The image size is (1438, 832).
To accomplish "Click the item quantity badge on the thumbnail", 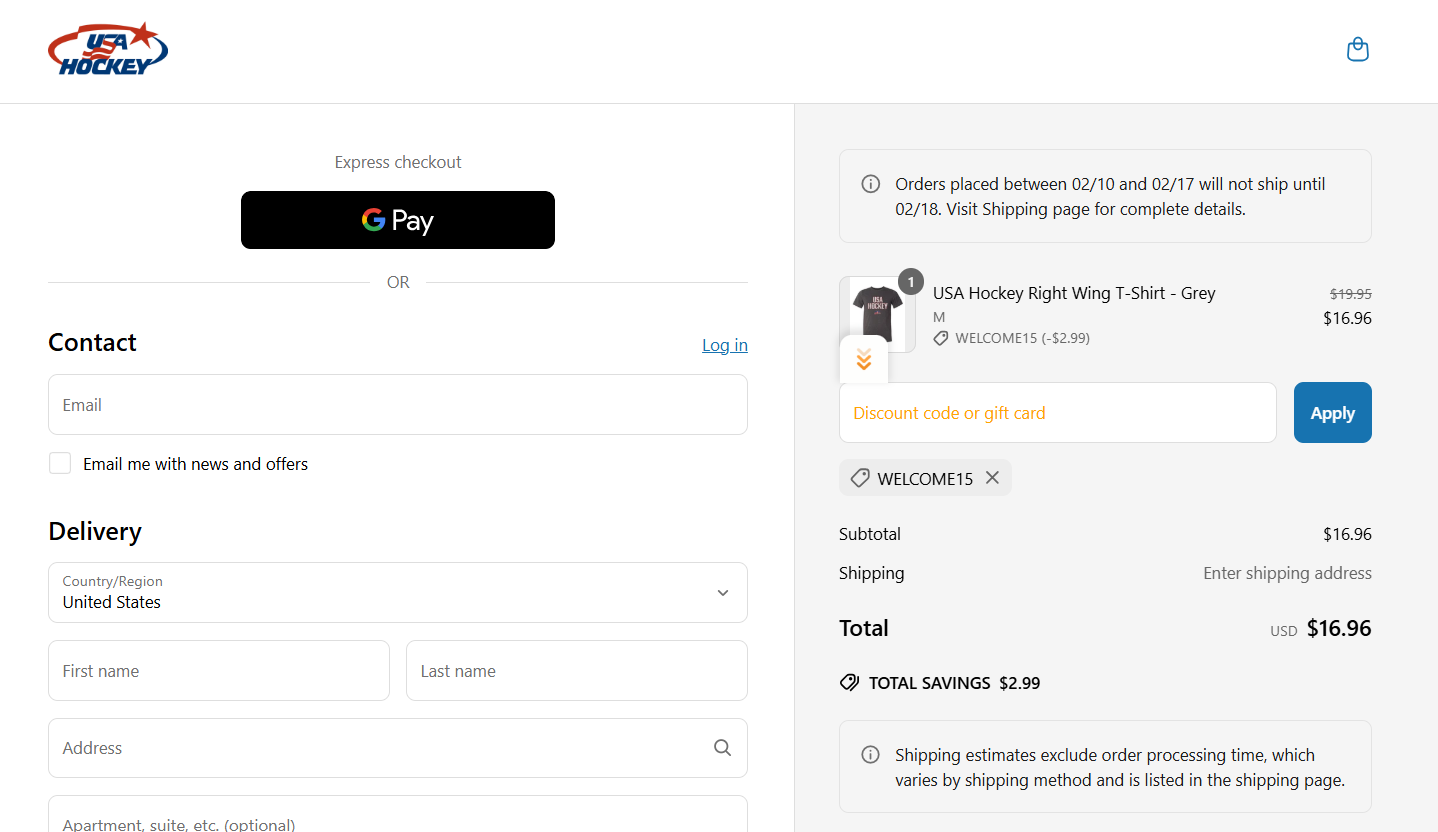I will tap(910, 282).
